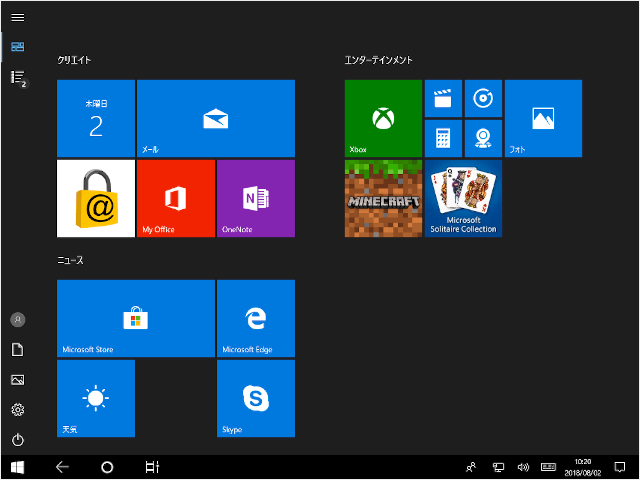Viewport: 640px width, 480px height.
Task: Launch Microsoft Solitaire Collection tile
Action: tap(463, 198)
